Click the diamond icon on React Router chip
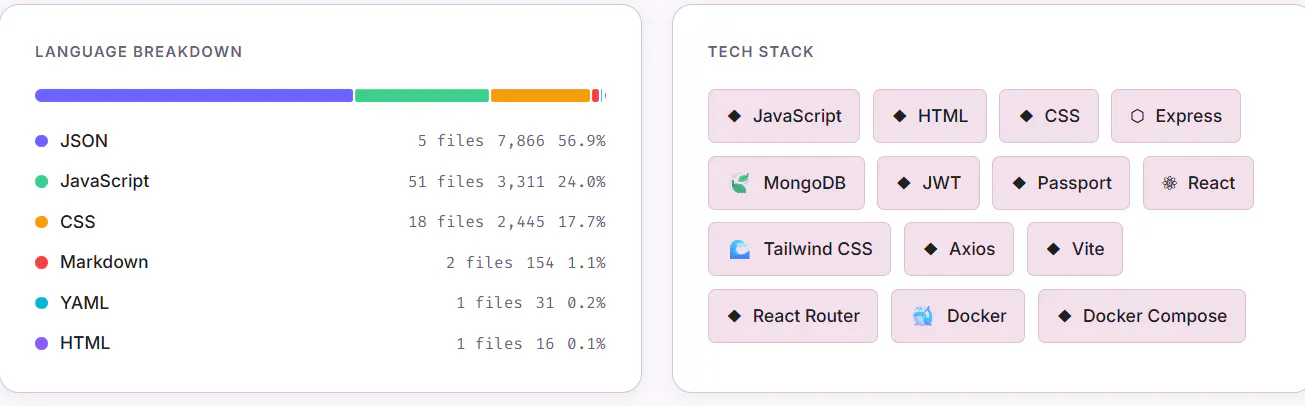 [x=734, y=316]
